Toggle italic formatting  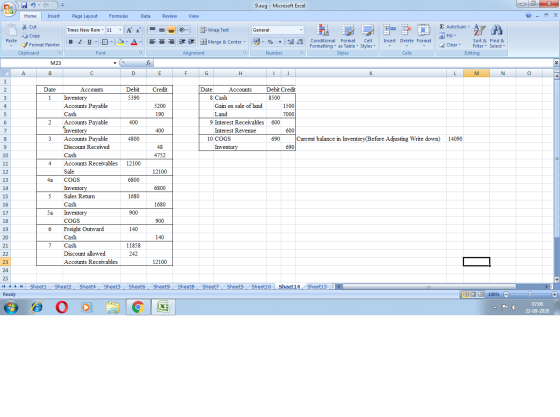pos(80,42)
